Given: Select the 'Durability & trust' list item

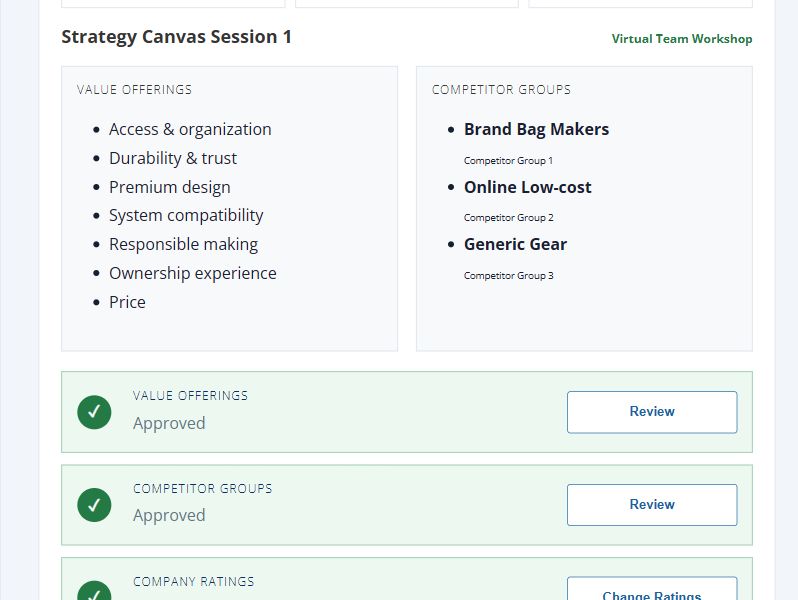Looking at the screenshot, I should coord(173,158).
